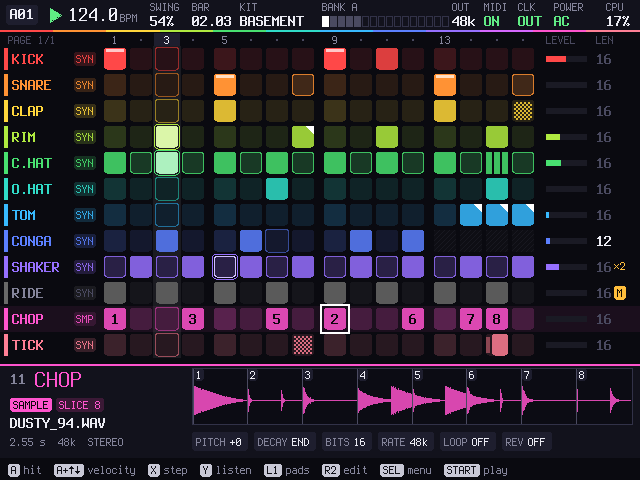Select CHOP step 14 with slice 7
Screen dimensions: 640x480
(x=471, y=319)
